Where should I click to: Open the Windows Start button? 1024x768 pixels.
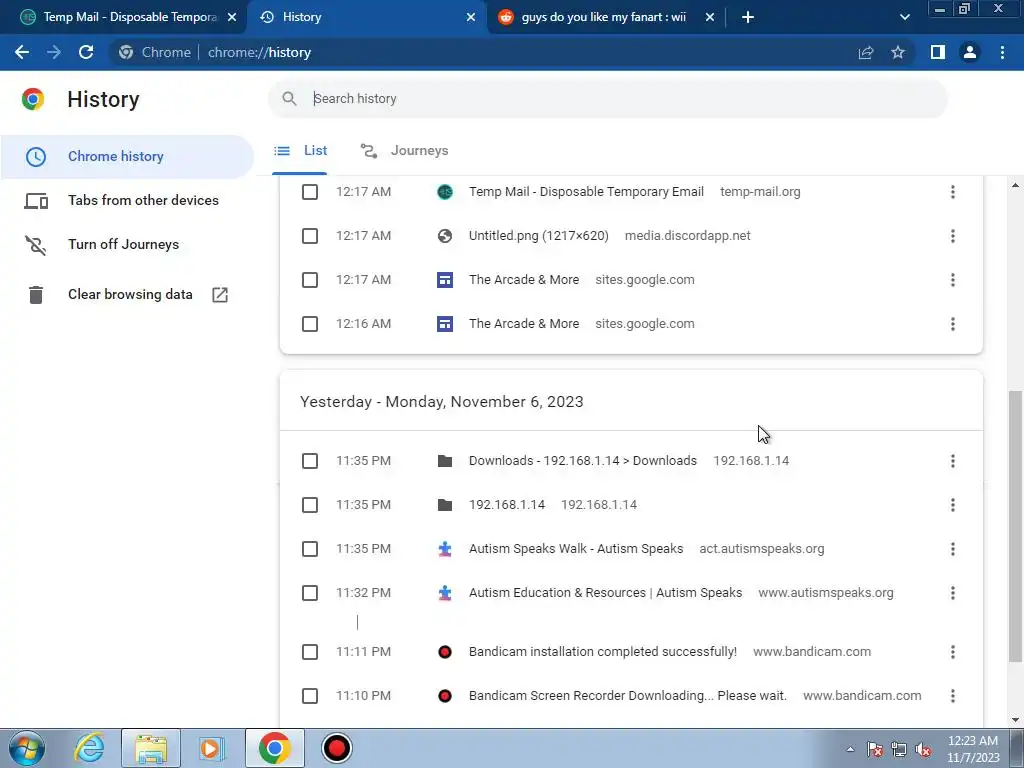[27, 748]
